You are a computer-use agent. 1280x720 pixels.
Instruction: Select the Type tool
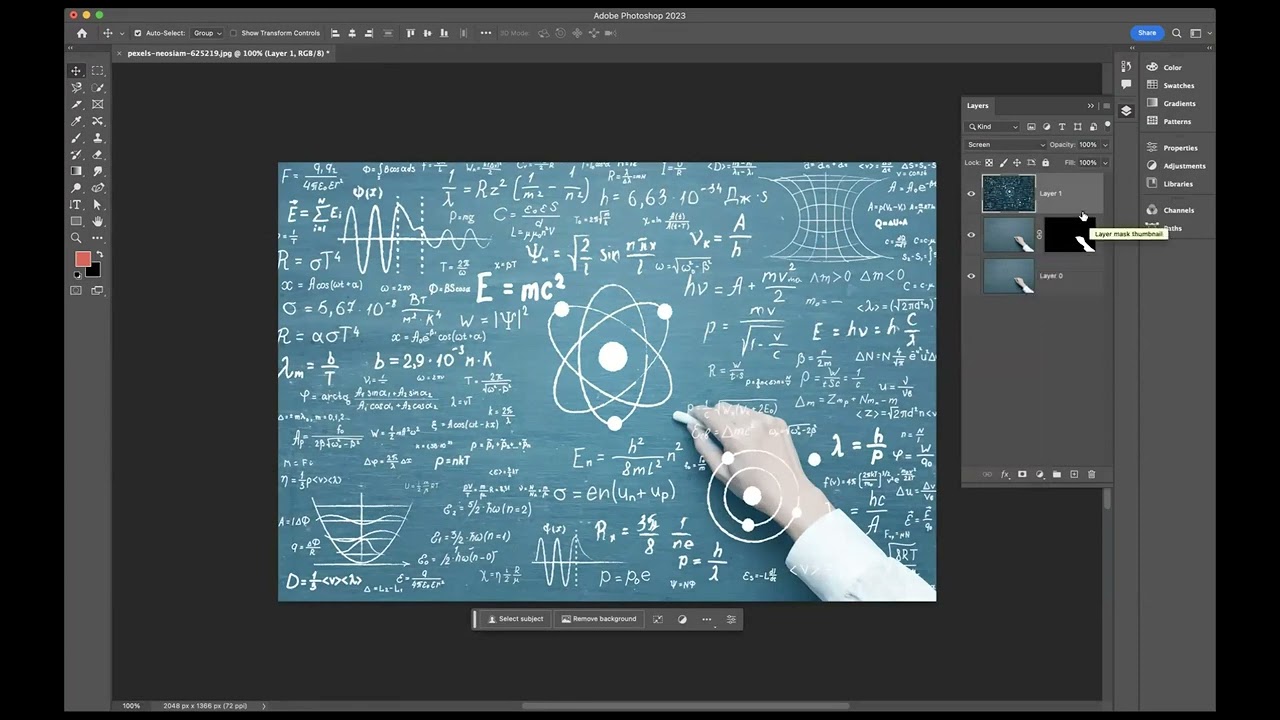[x=76, y=204]
